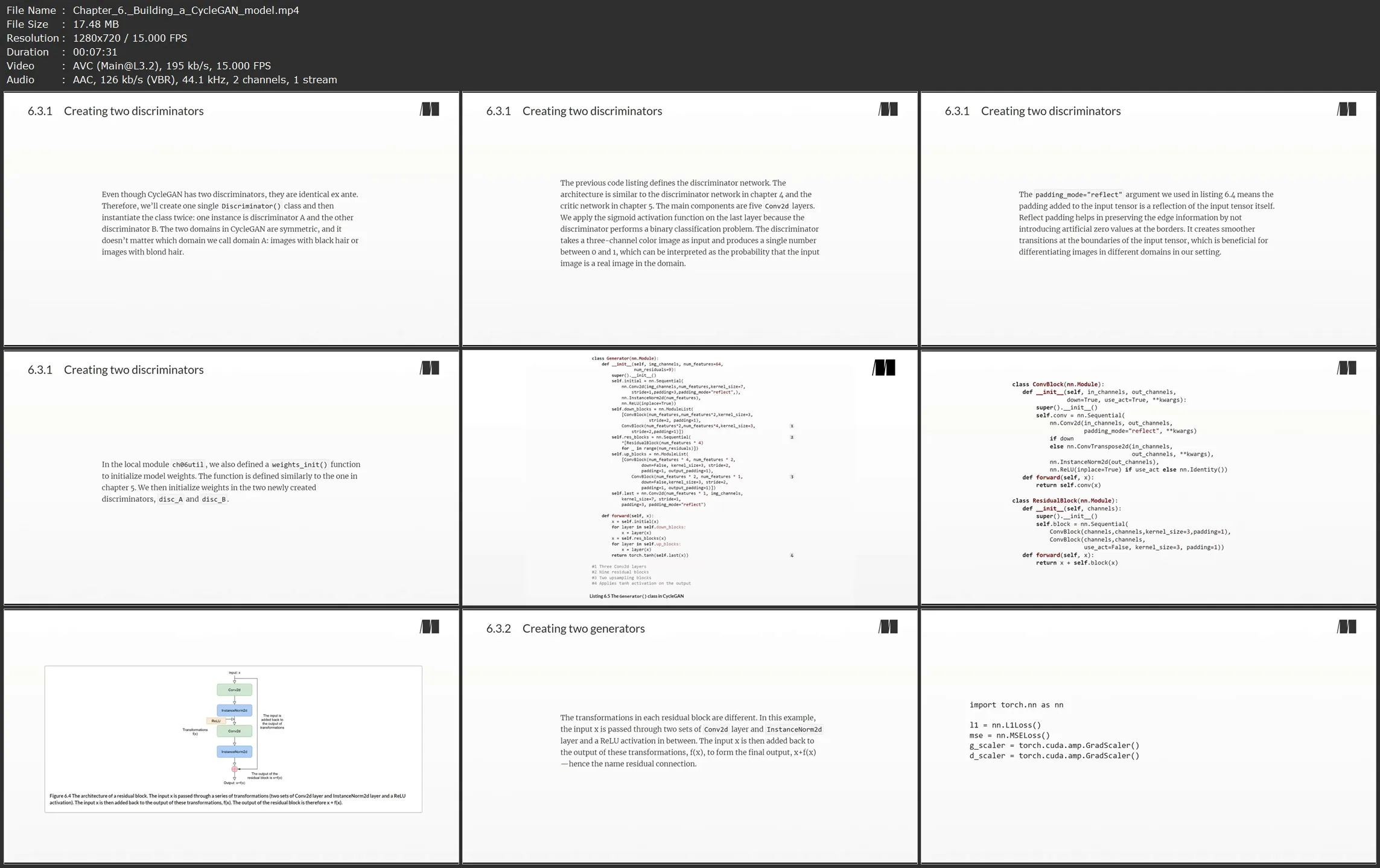This screenshot has height=868, width=1380.
Task: Click the Manning logo beside the Generator class listing
Action: (x=884, y=368)
